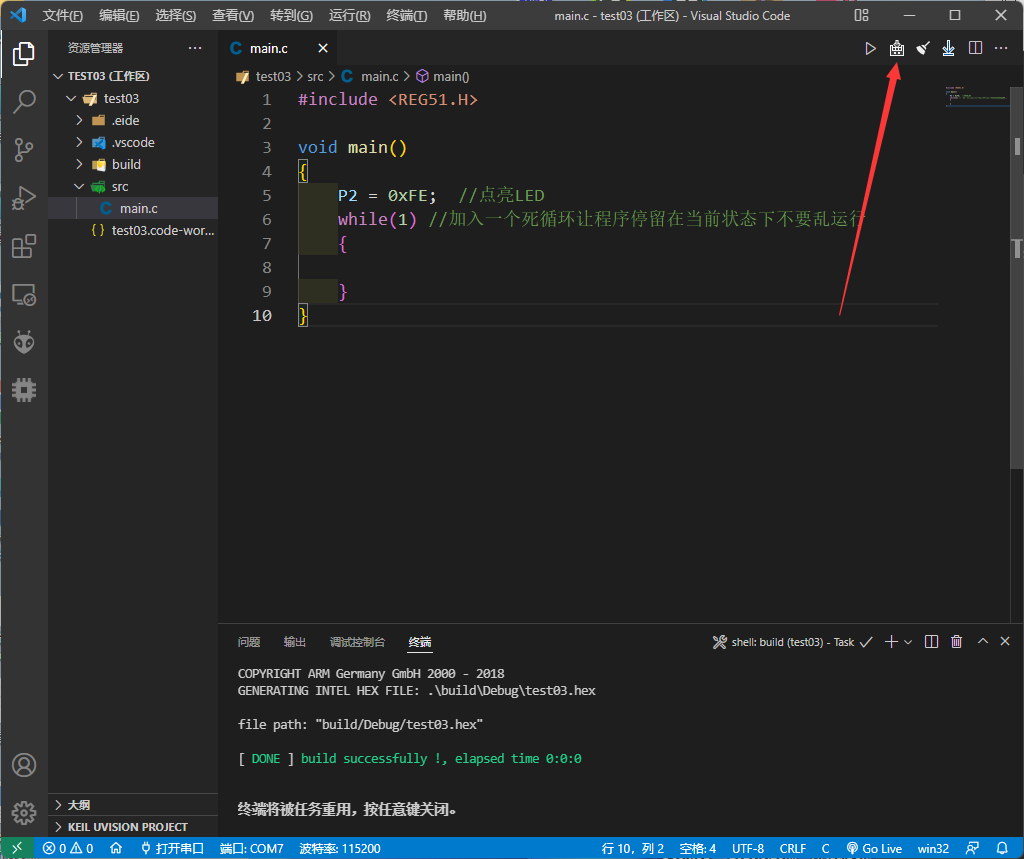Viewport: 1024px width, 859px height.
Task: Collapse the test03 folder
Action: (71, 99)
